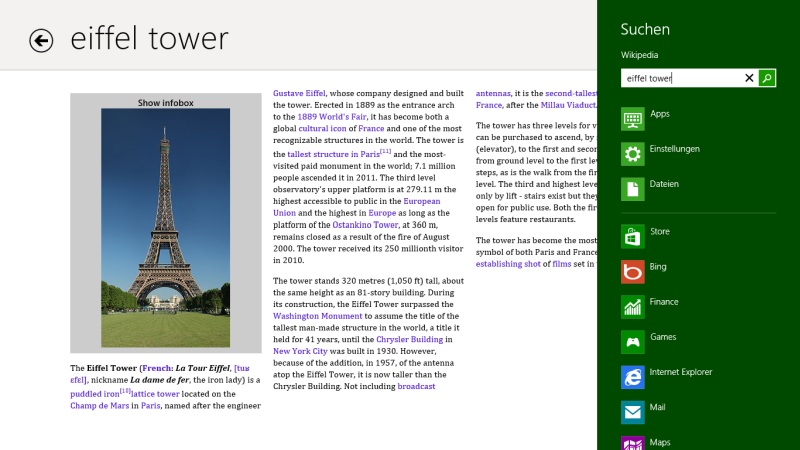The width and height of the screenshot is (800, 450).
Task: Open the puddled iron link
Action: coord(95,394)
